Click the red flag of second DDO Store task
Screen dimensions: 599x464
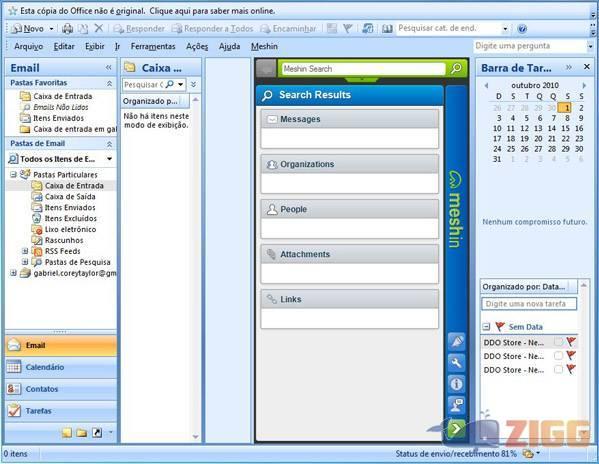coord(571,355)
